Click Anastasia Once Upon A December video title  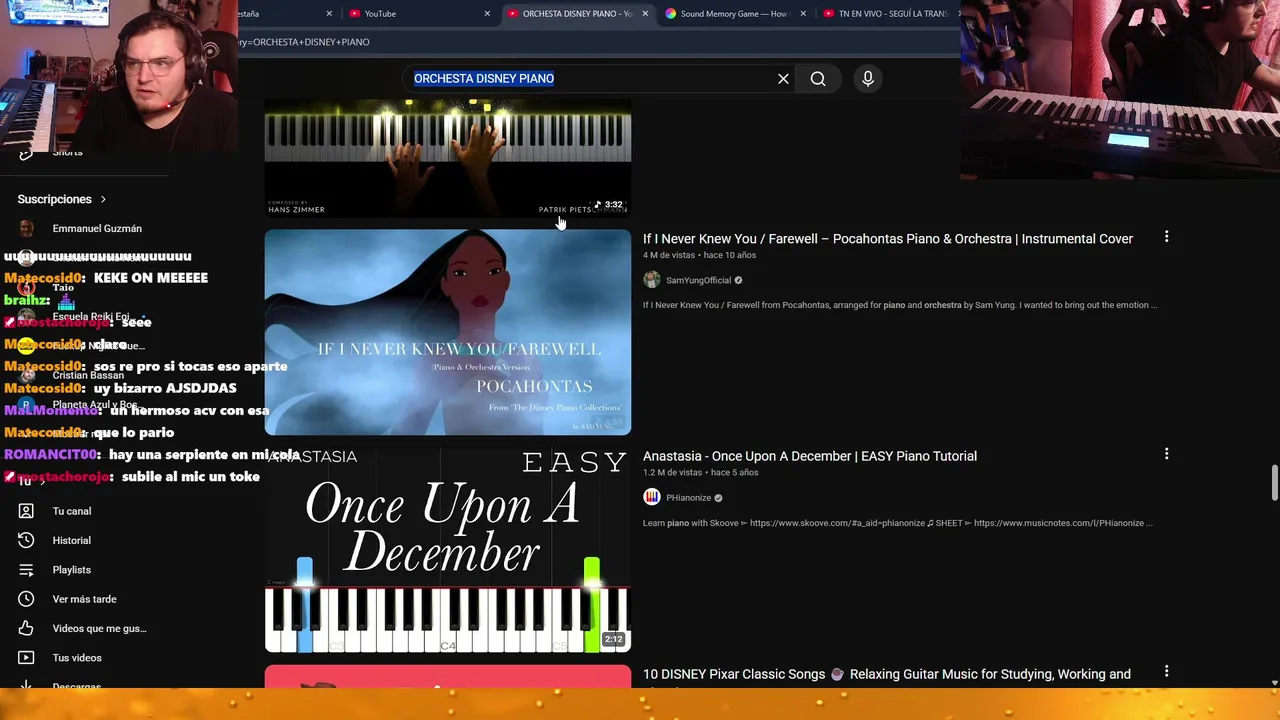[x=810, y=456]
